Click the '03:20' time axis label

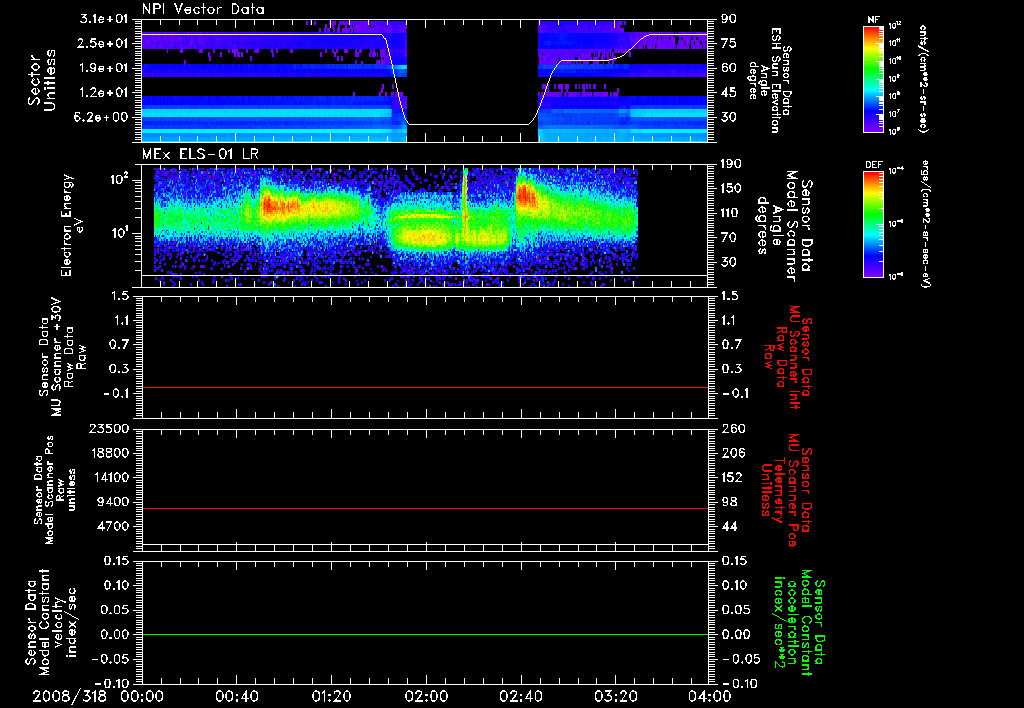[615, 697]
